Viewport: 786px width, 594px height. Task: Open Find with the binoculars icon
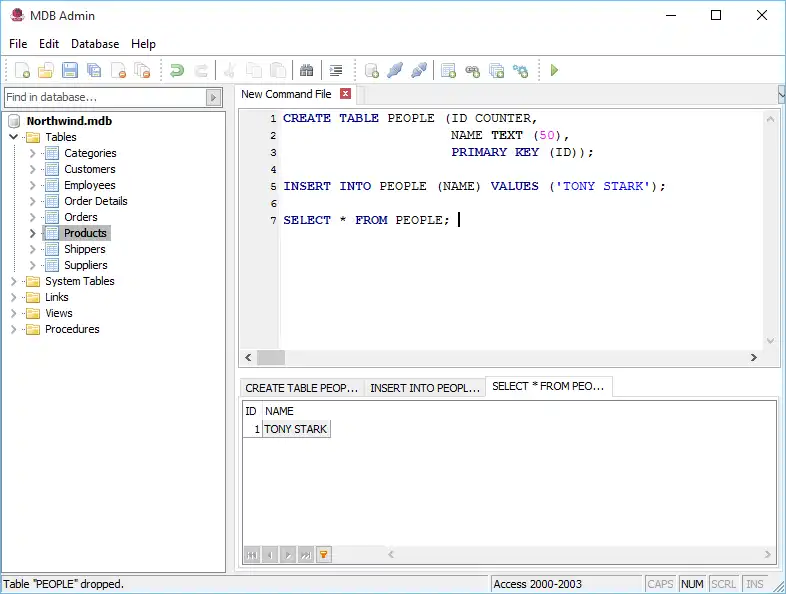[x=307, y=70]
